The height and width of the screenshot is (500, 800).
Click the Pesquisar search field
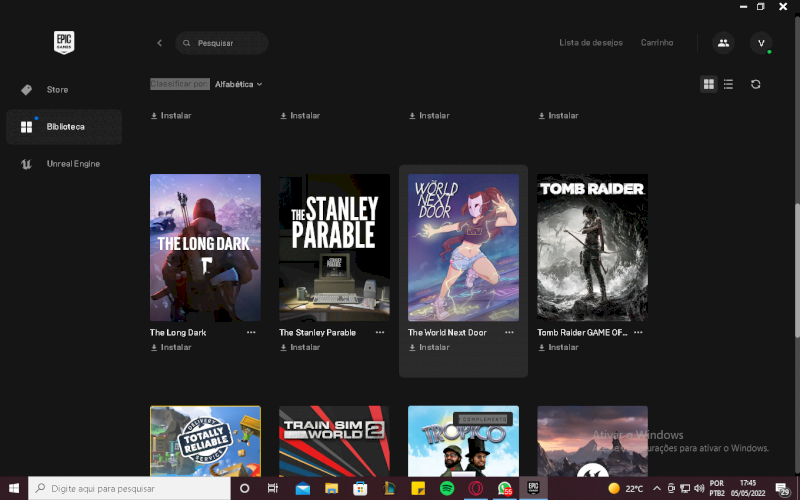tap(222, 43)
